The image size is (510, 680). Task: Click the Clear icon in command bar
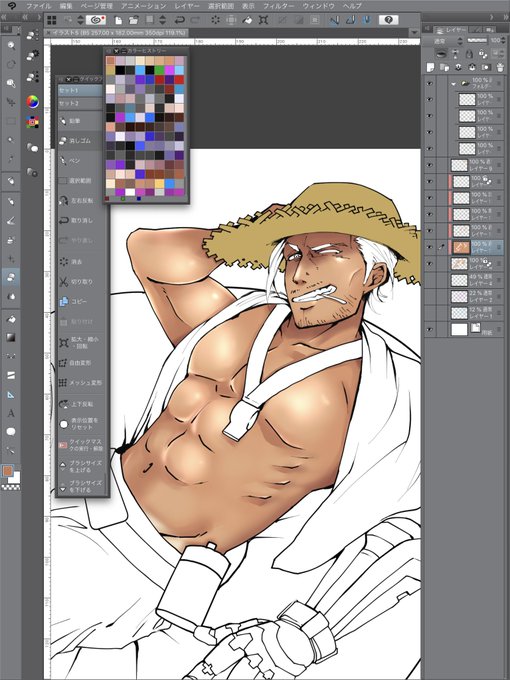coord(216,20)
